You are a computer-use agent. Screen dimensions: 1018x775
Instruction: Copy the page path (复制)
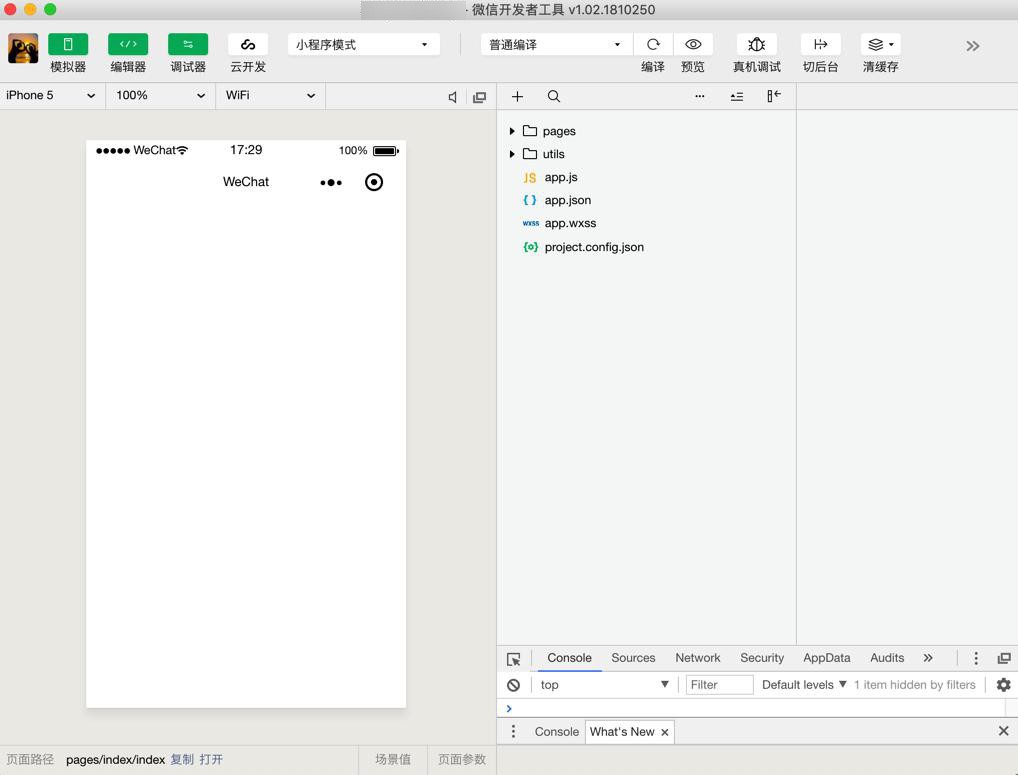[182, 759]
